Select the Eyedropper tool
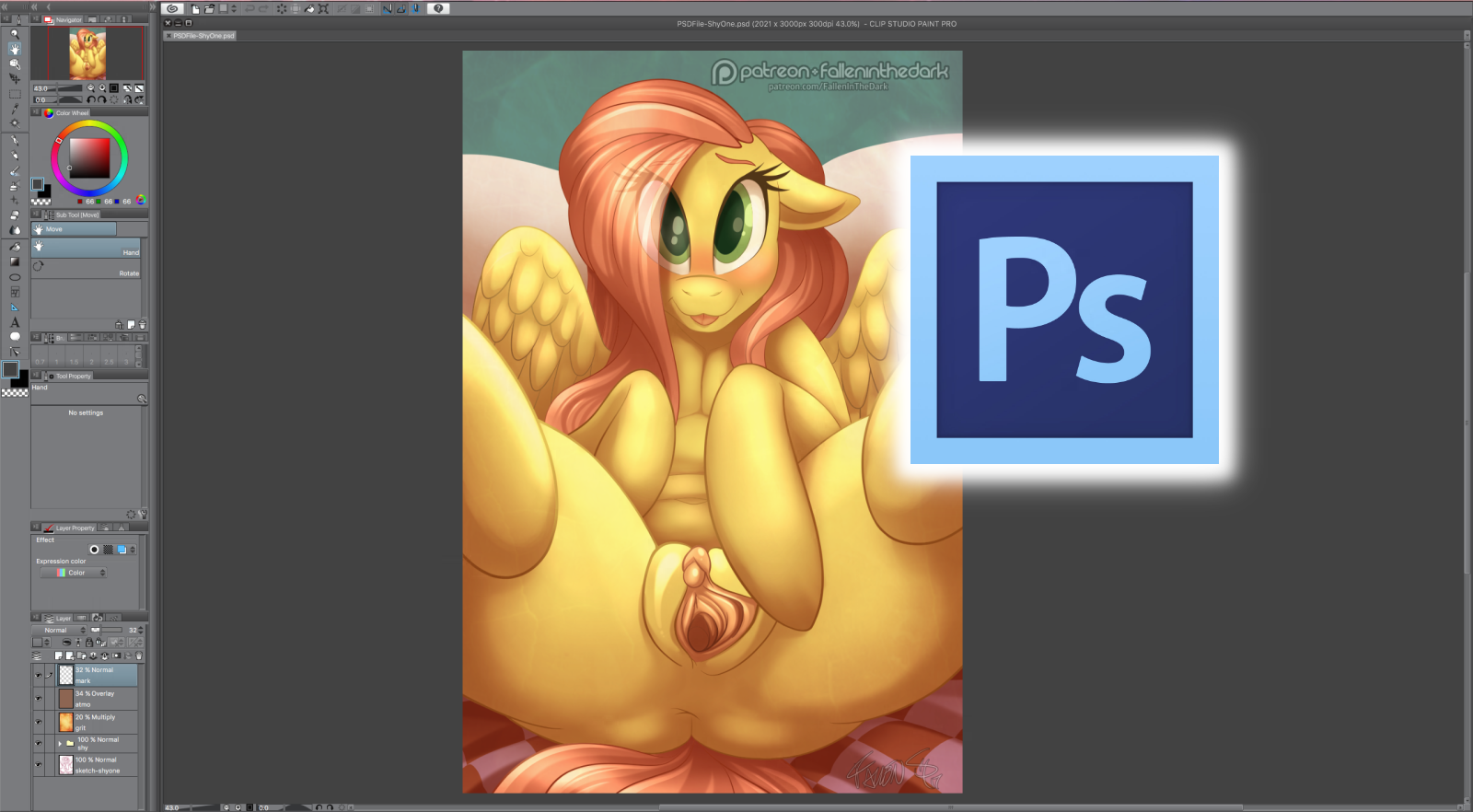The image size is (1473, 812). (15, 109)
